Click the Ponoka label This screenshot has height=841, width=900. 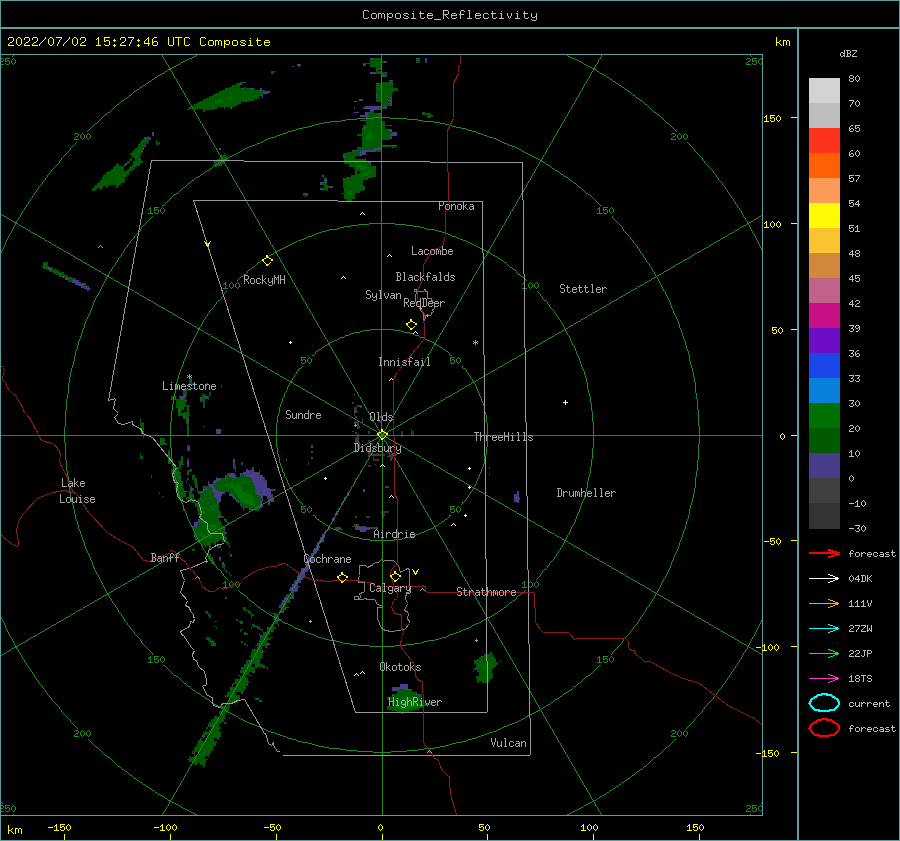pos(456,207)
